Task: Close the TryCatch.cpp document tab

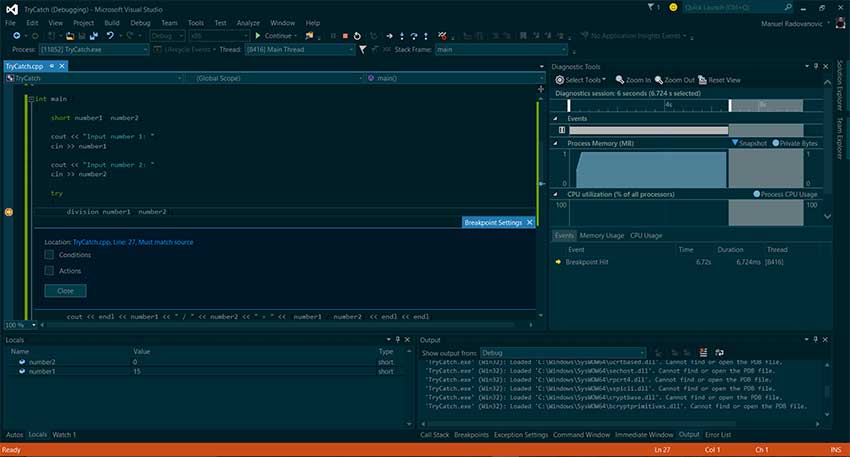Action: click(x=62, y=66)
